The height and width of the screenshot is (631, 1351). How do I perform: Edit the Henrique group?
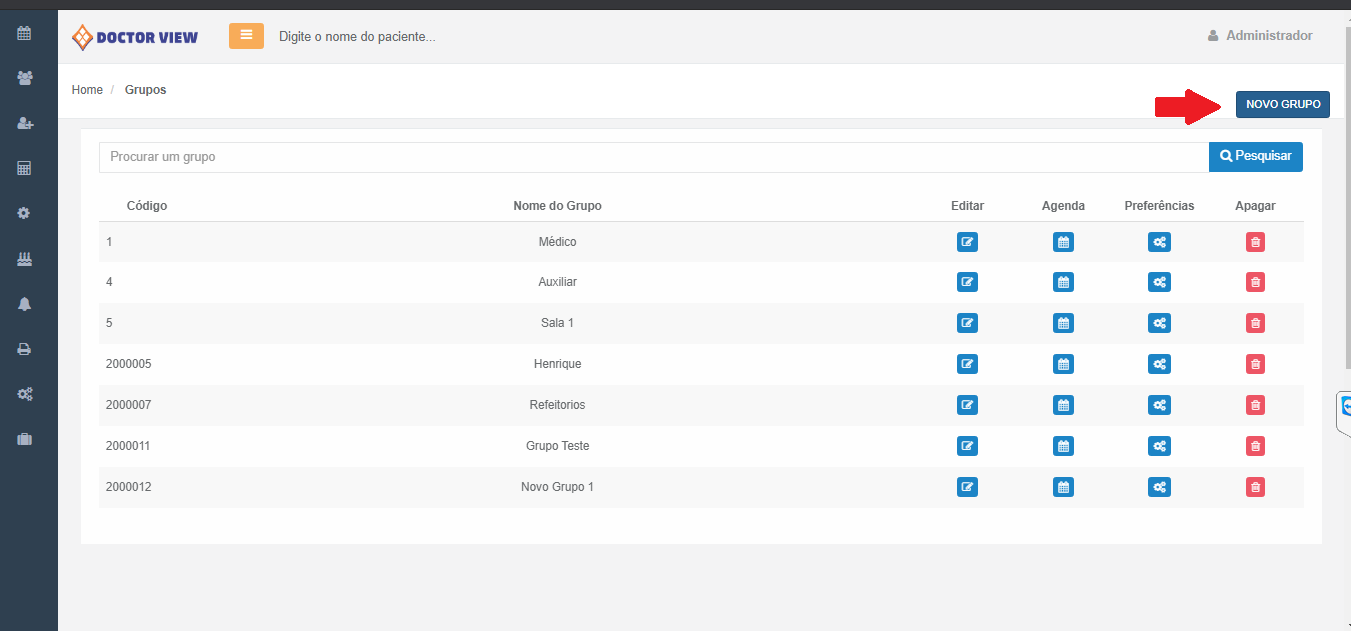967,364
